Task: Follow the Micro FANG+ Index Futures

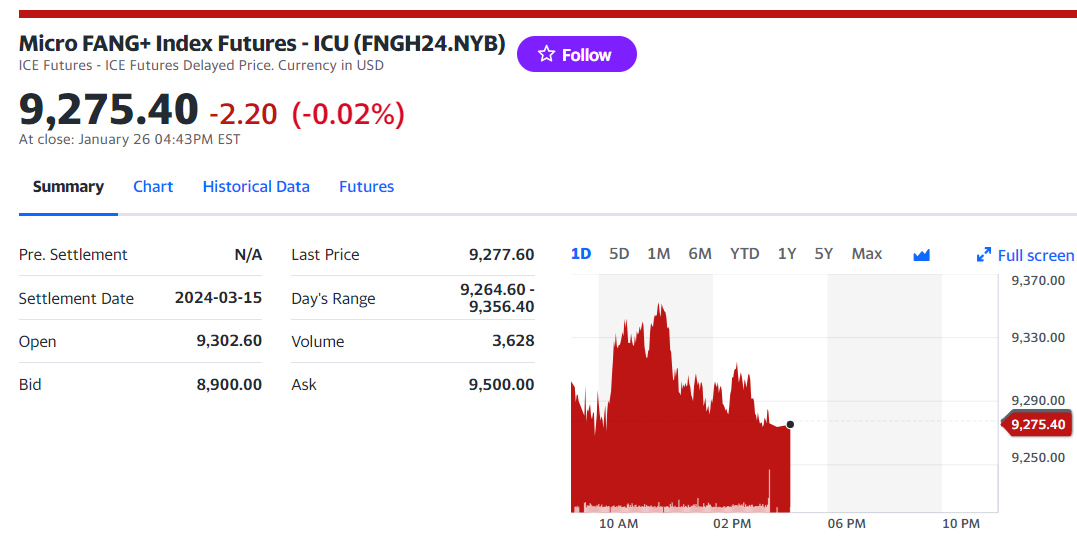Action: [577, 54]
